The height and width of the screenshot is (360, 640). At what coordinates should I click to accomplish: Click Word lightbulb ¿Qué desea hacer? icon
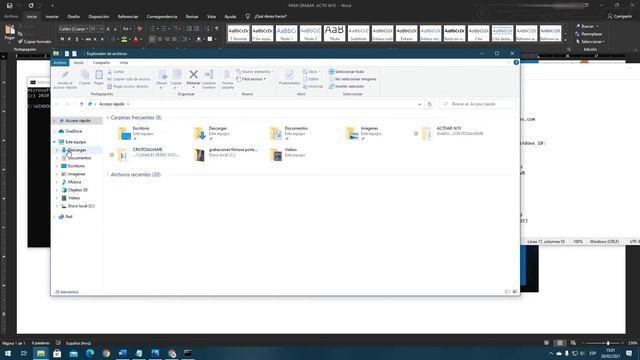(x=247, y=16)
